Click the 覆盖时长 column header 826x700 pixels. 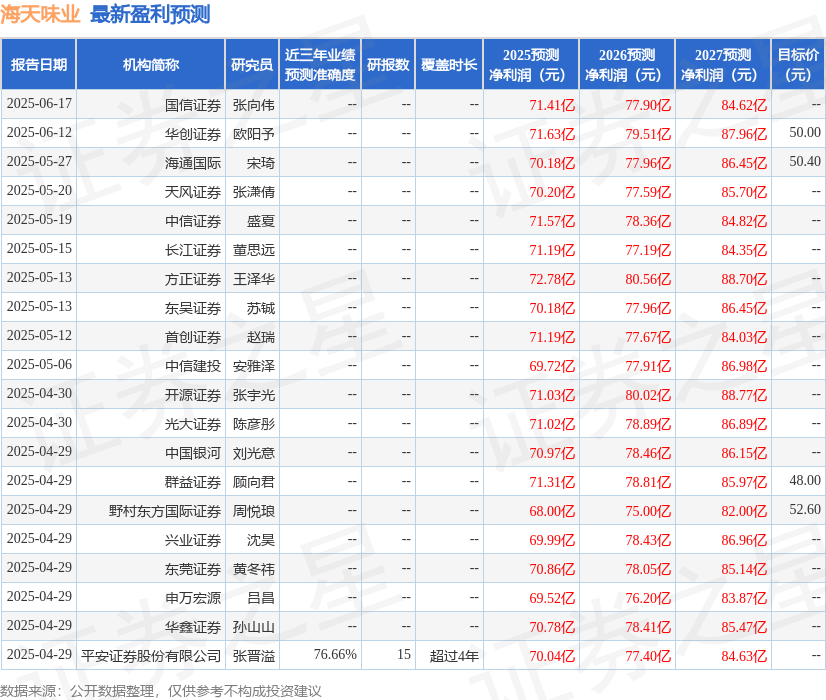pyautogui.click(x=449, y=64)
